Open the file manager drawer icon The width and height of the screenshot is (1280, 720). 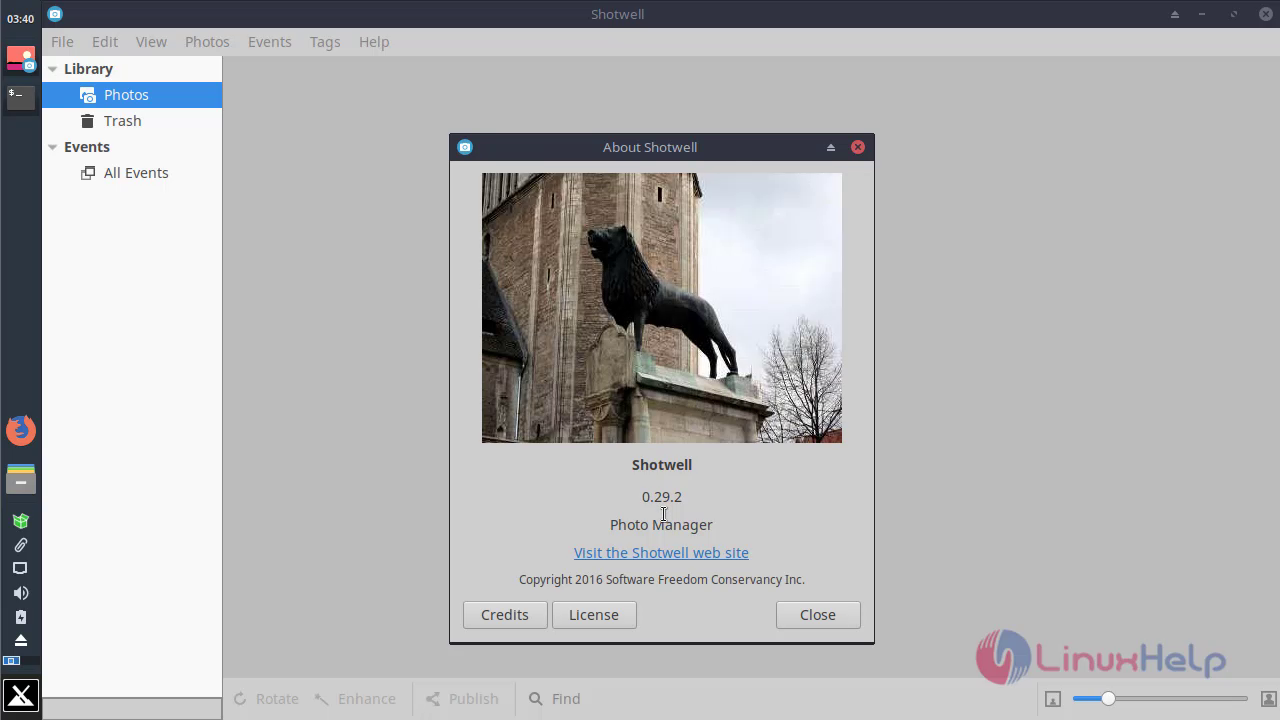pos(21,479)
